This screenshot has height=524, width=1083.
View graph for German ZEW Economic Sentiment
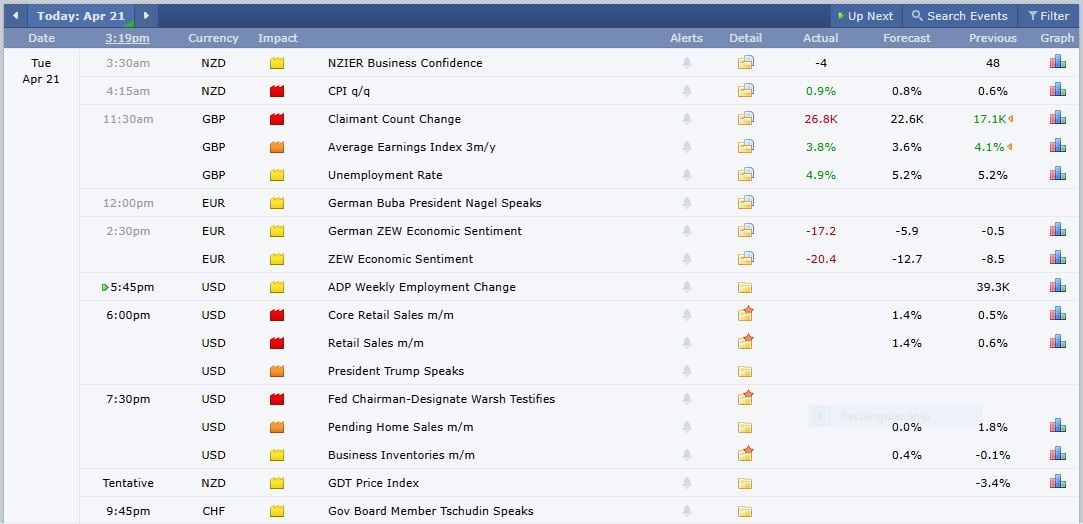click(1057, 230)
